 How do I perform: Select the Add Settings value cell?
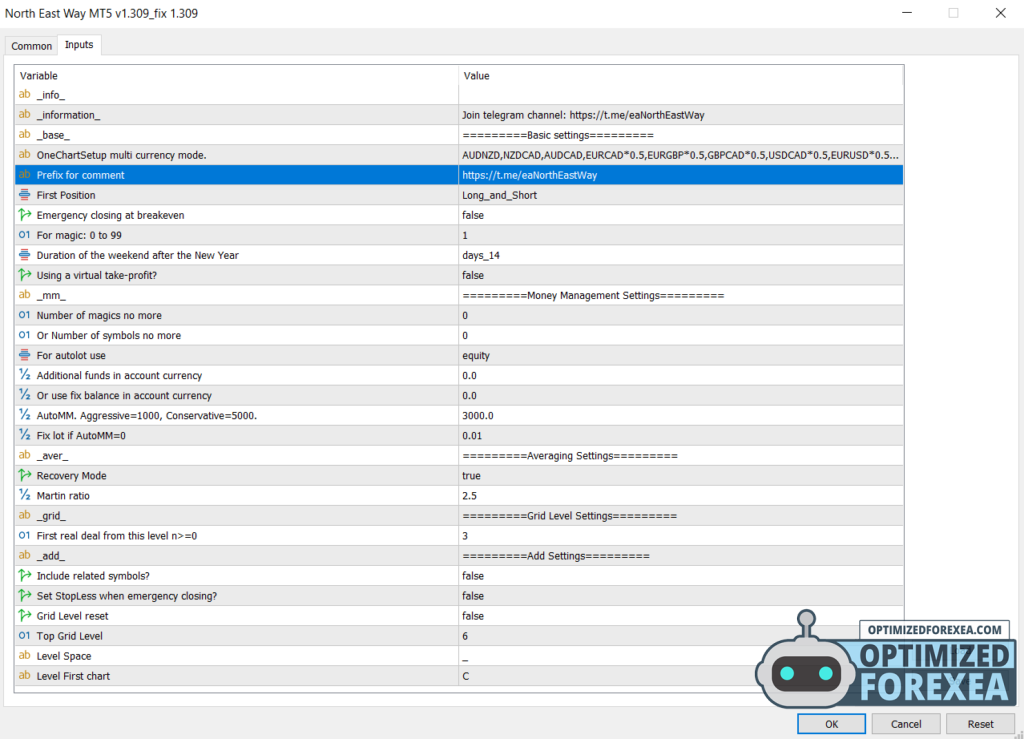681,556
